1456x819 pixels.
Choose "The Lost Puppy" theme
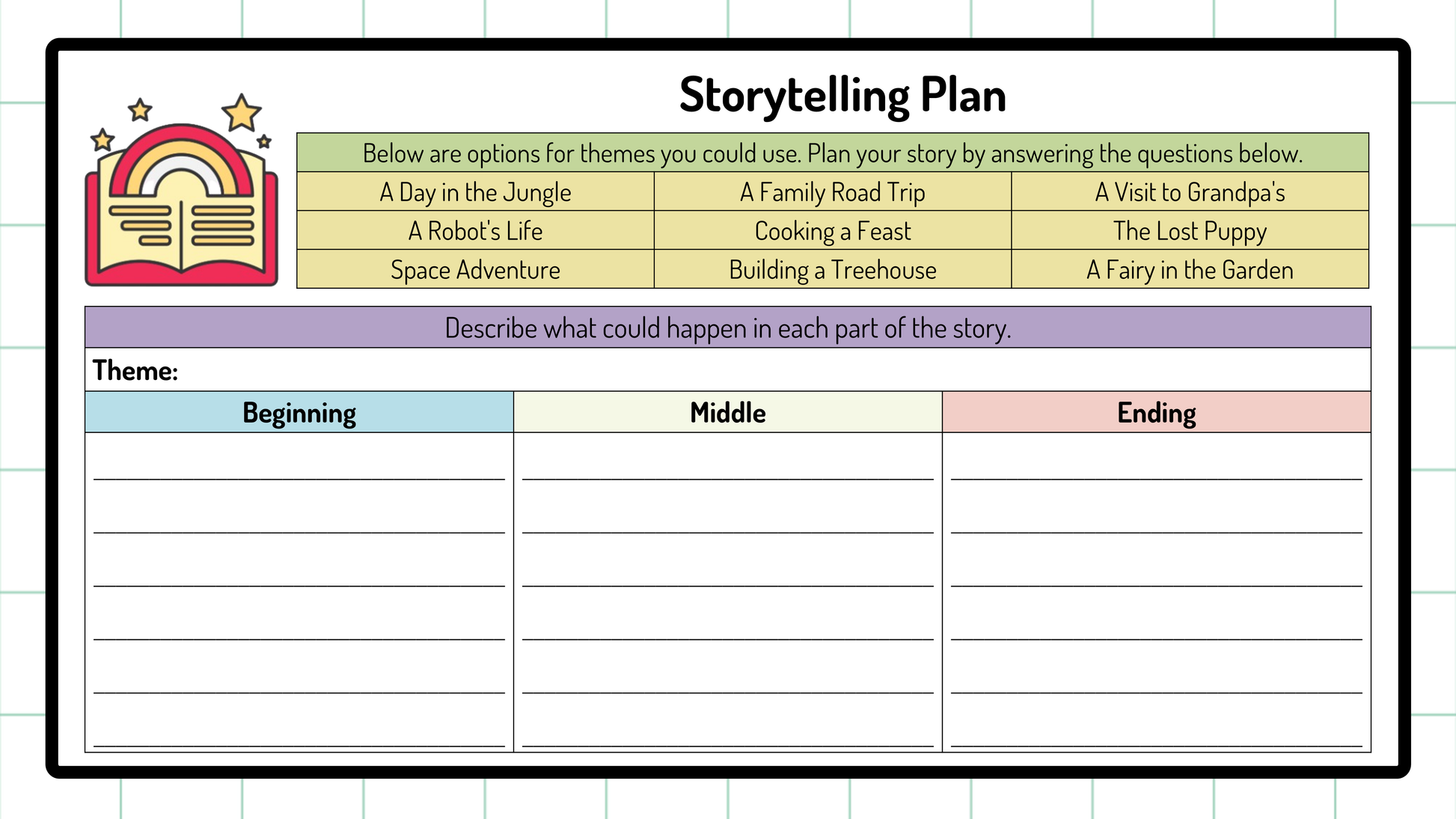pyautogui.click(x=1190, y=231)
